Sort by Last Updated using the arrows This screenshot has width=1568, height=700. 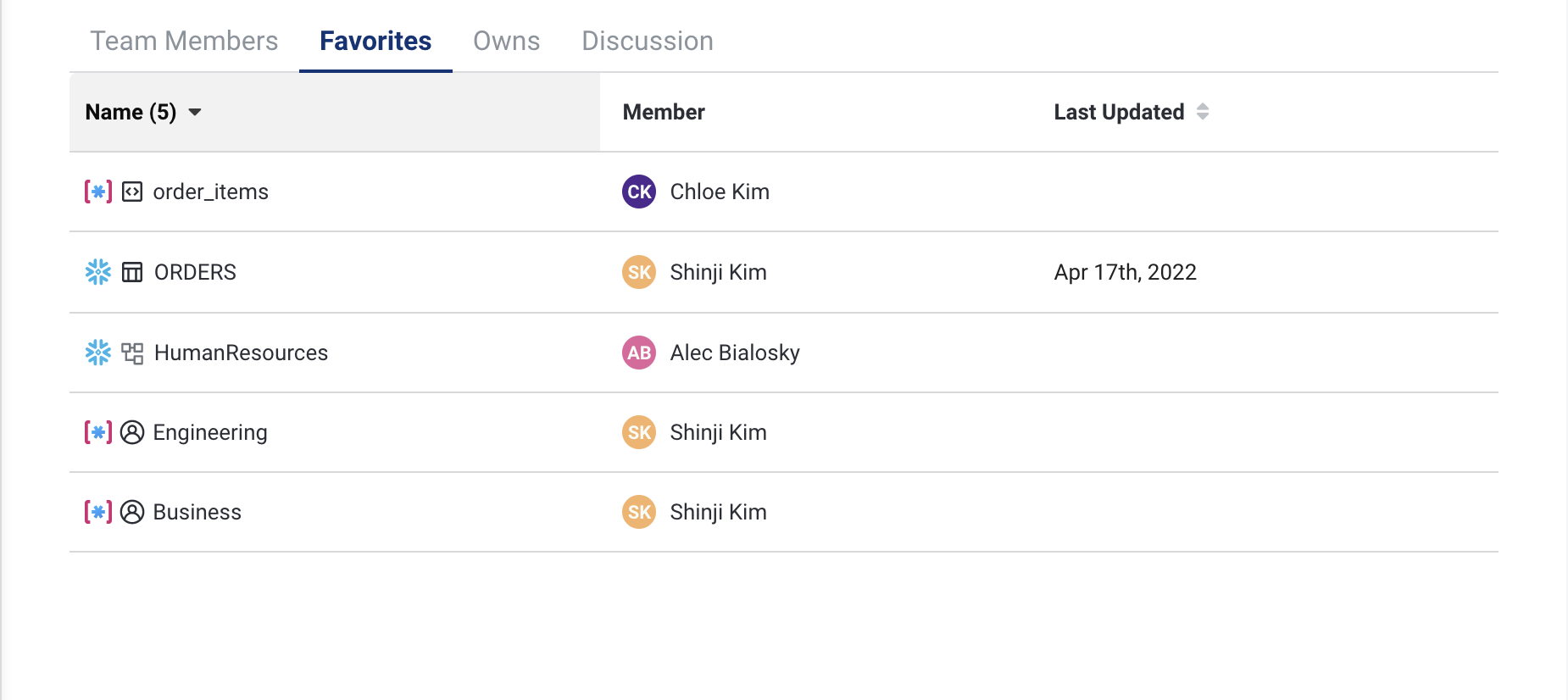pos(1202,112)
